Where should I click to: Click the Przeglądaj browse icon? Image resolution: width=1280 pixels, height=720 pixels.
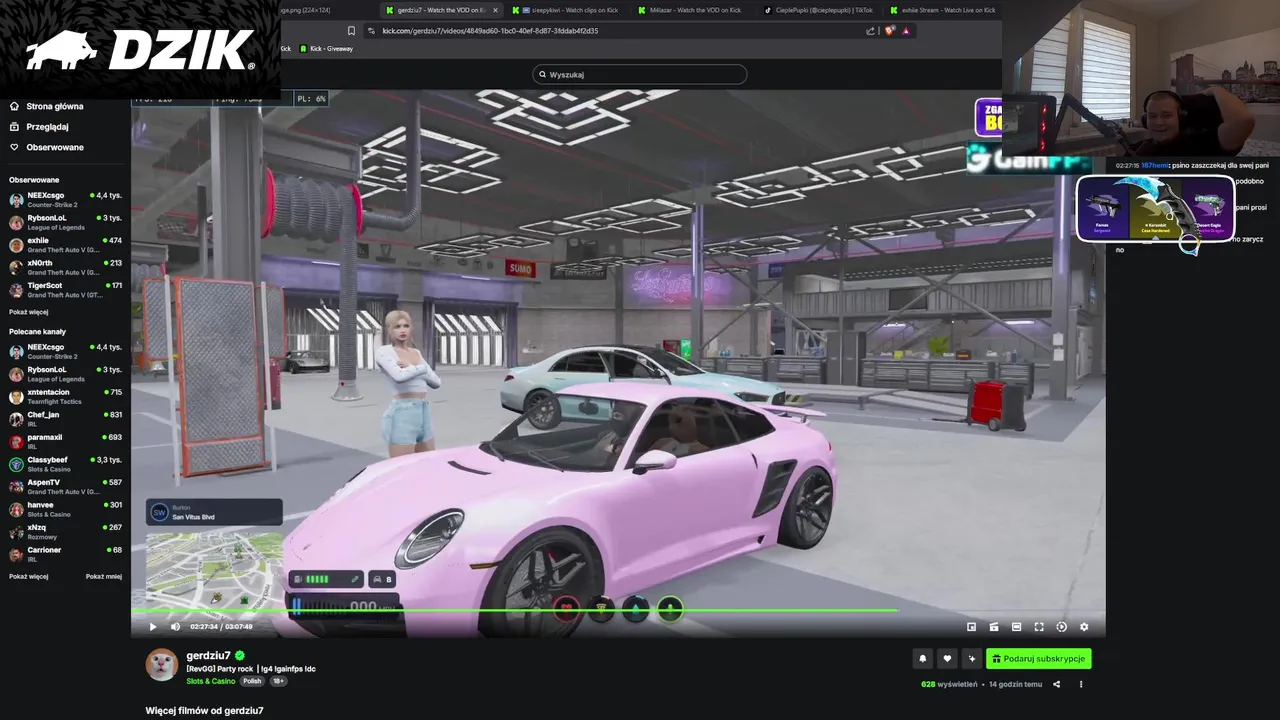[x=14, y=127]
